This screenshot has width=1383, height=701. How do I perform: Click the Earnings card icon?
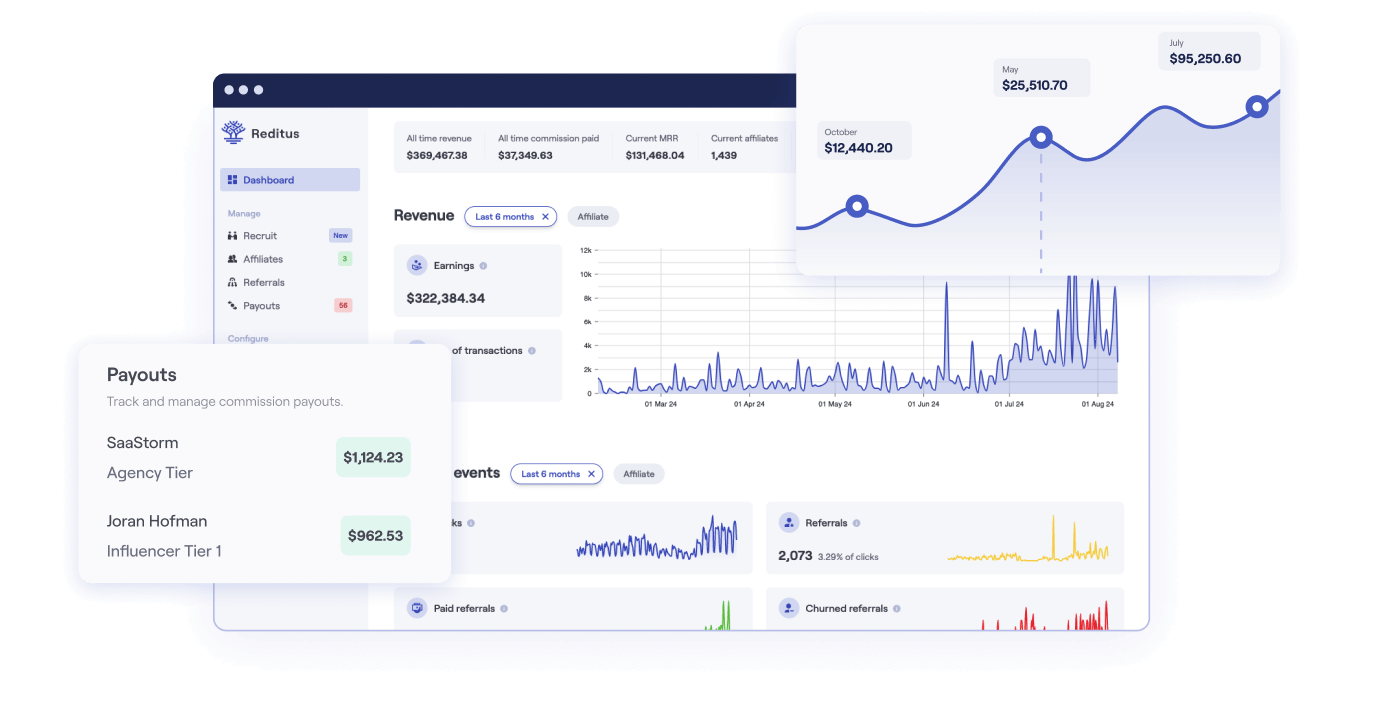pos(417,266)
